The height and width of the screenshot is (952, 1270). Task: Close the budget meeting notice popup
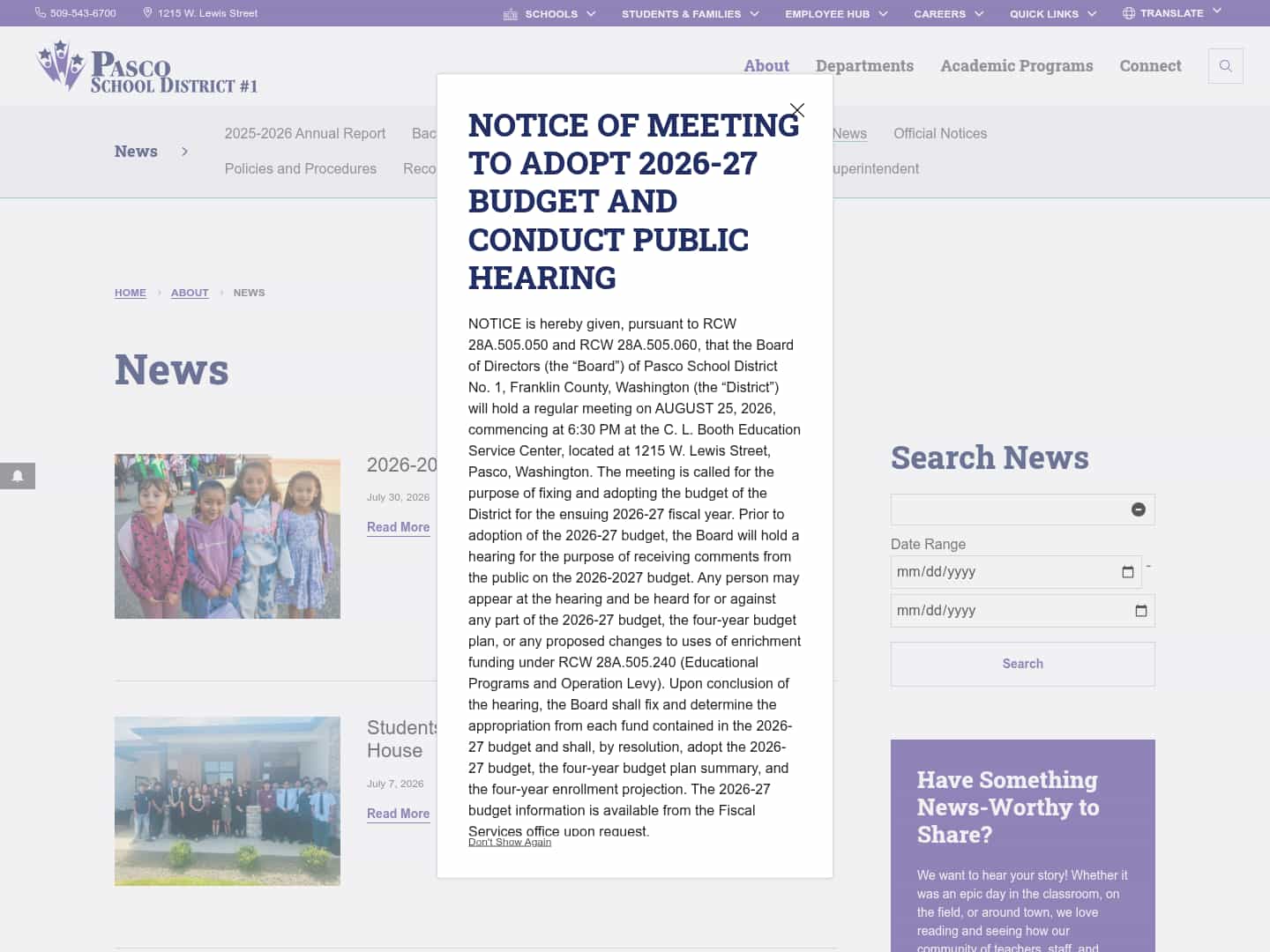point(797,110)
